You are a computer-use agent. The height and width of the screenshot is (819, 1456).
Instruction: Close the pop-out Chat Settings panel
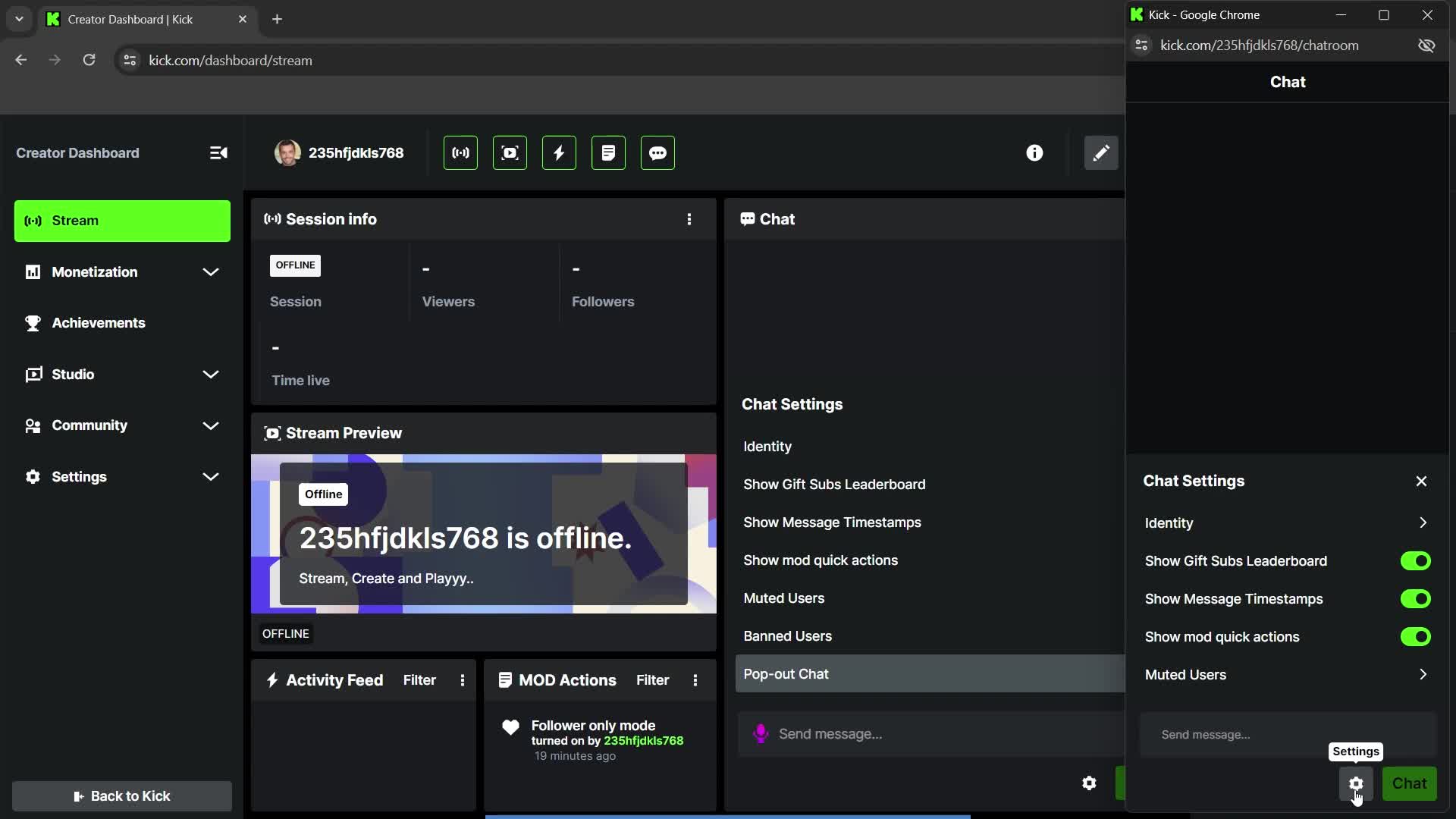(x=1421, y=482)
